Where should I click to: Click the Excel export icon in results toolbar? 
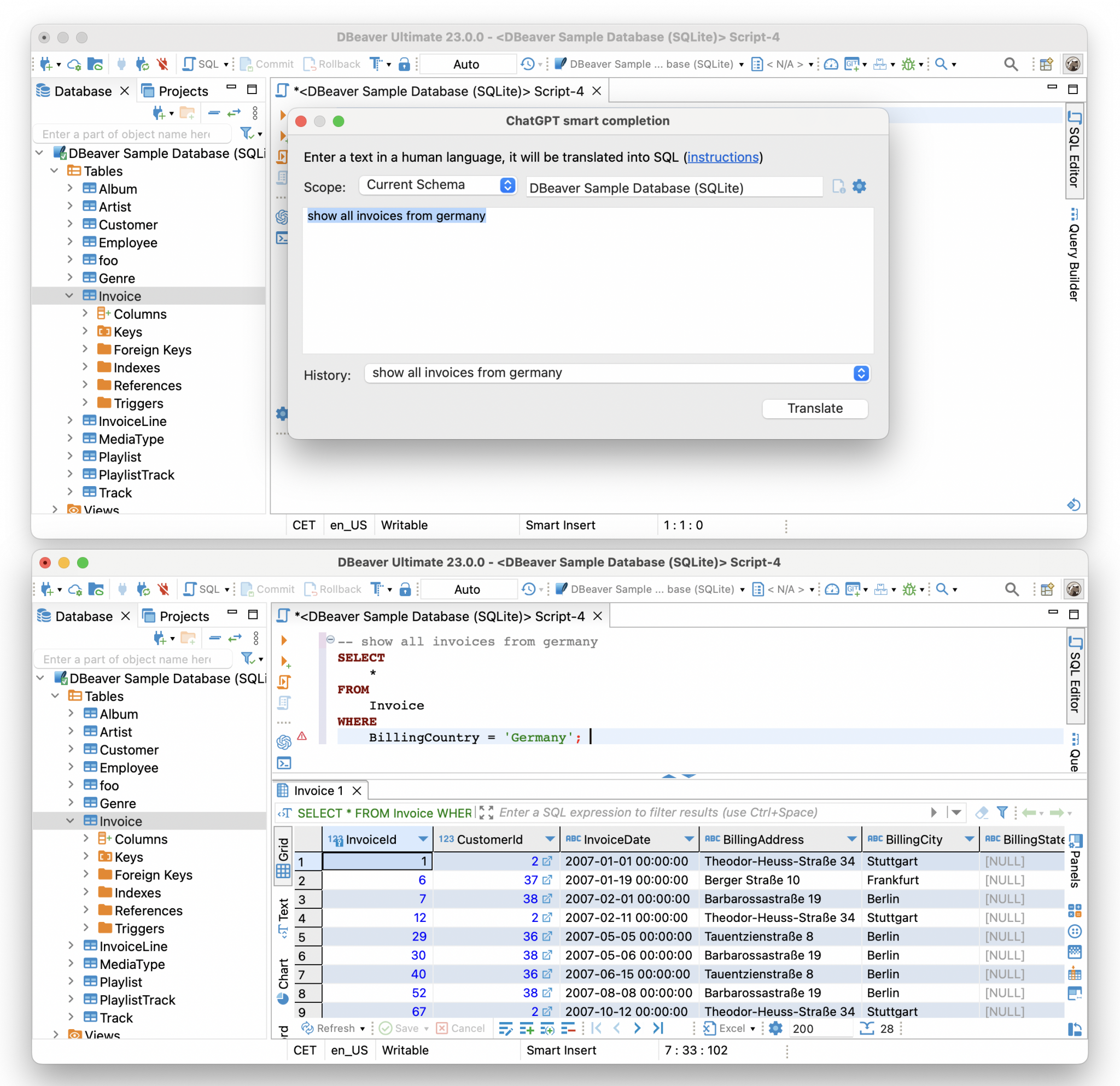tap(709, 1027)
